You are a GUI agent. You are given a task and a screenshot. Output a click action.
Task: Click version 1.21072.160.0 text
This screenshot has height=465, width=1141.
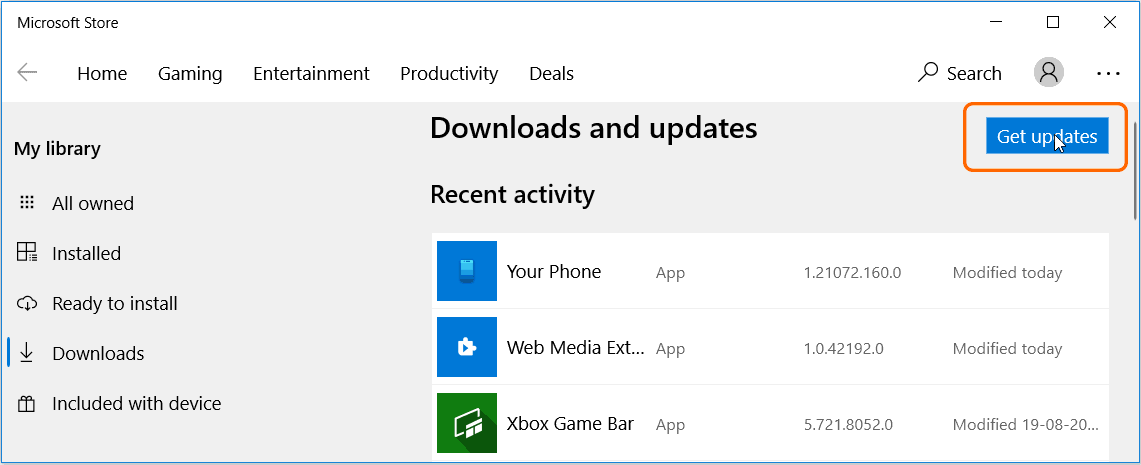coord(853,273)
